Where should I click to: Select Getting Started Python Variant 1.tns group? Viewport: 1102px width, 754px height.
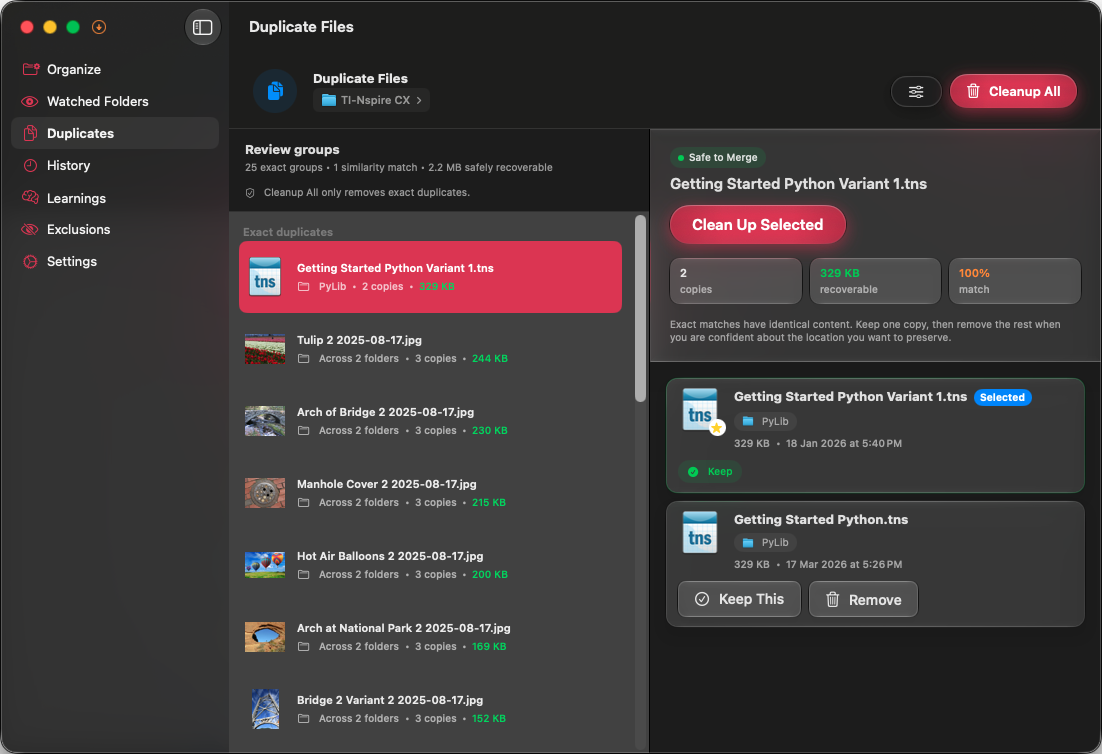tap(430, 277)
